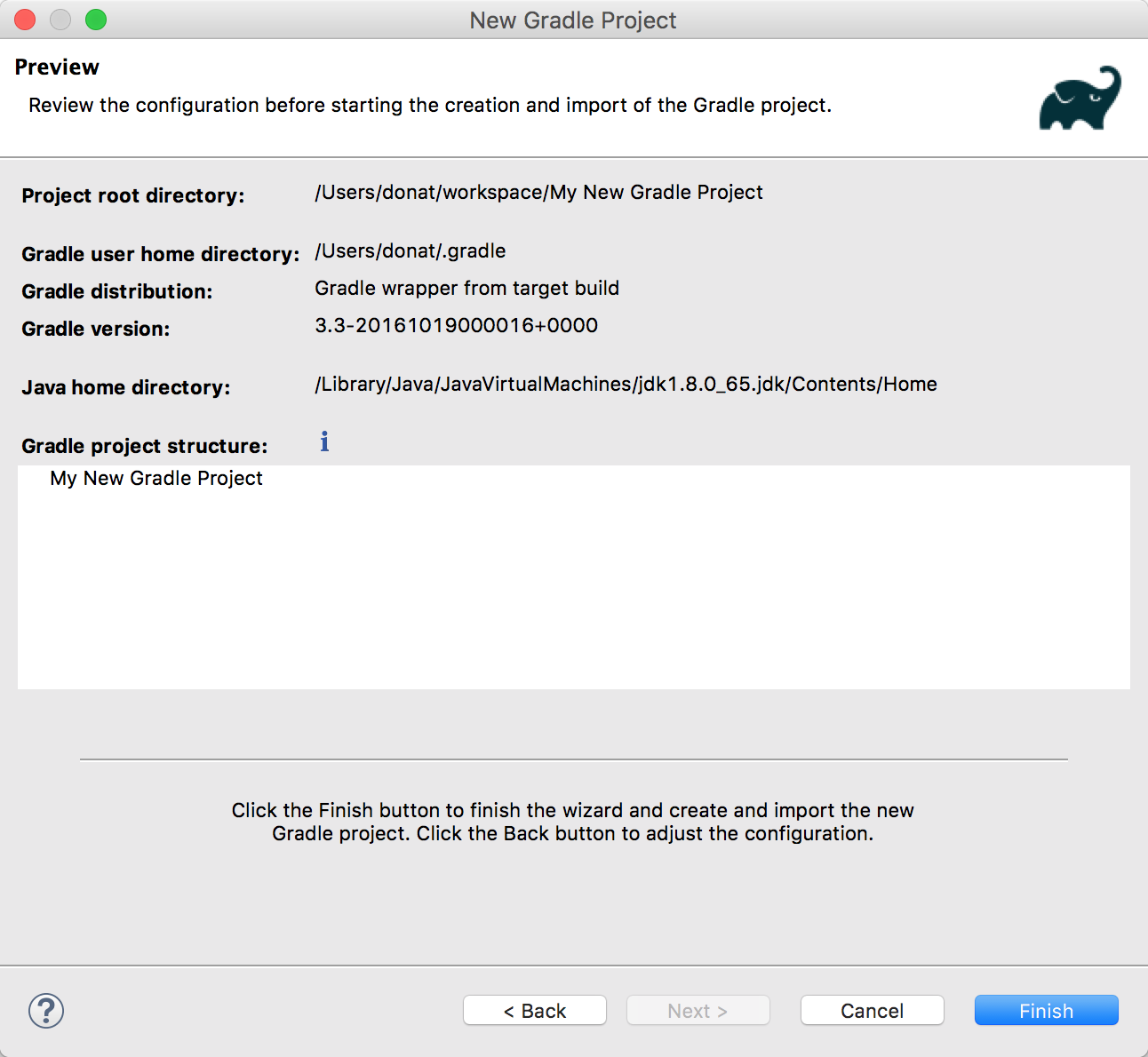
Task: Click the Gradle version 3.3-20161019000016+0000 value
Action: 457,326
